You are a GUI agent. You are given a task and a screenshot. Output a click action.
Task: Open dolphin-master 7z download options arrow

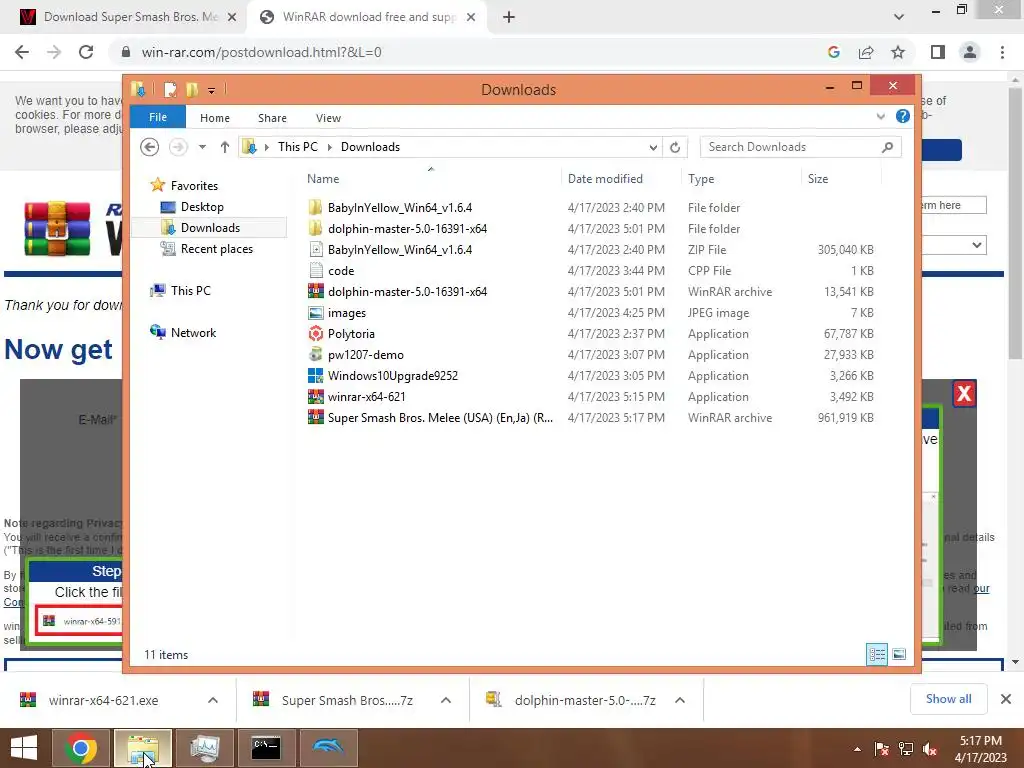pos(680,700)
